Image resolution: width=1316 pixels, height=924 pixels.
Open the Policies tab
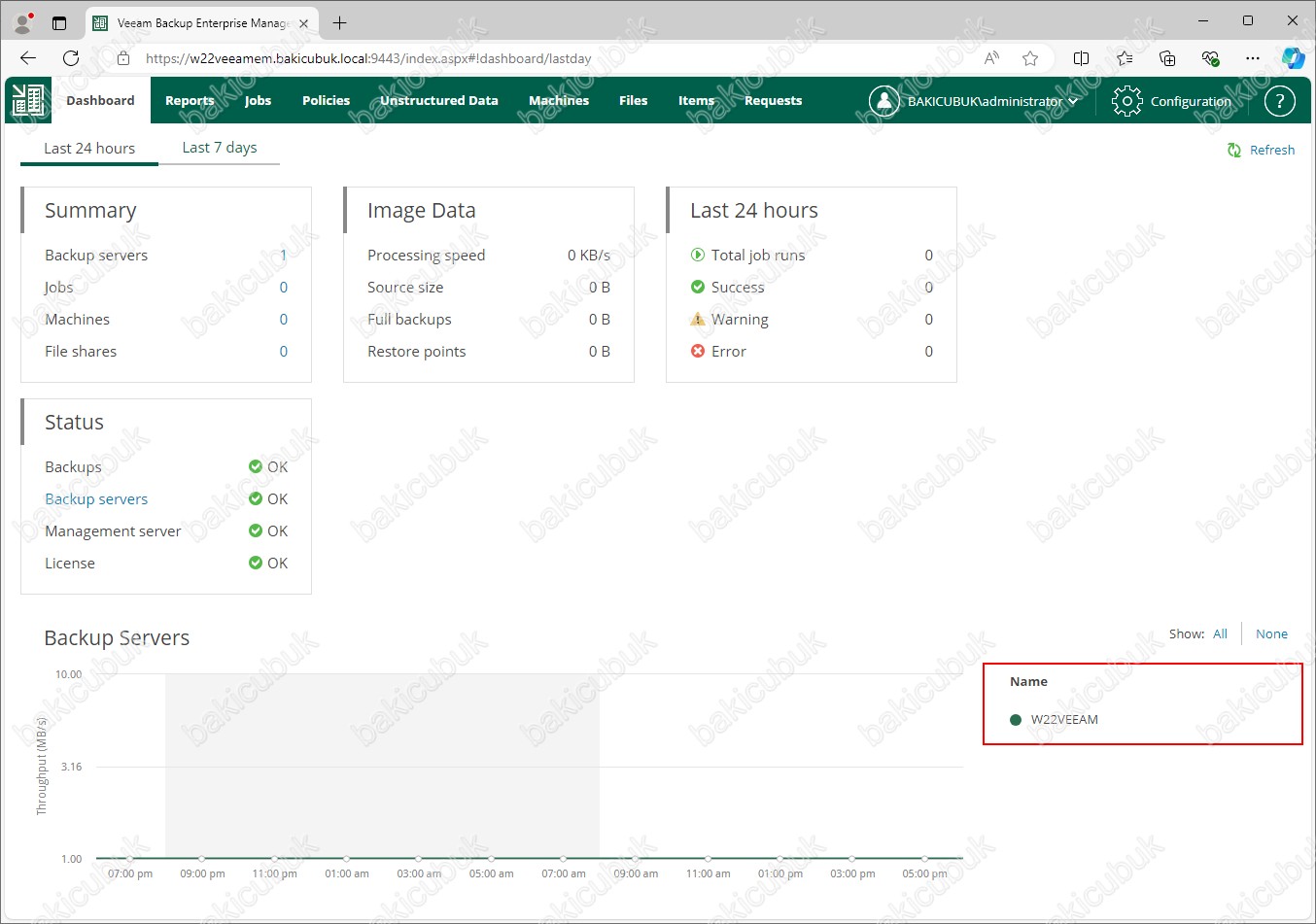[x=326, y=100]
